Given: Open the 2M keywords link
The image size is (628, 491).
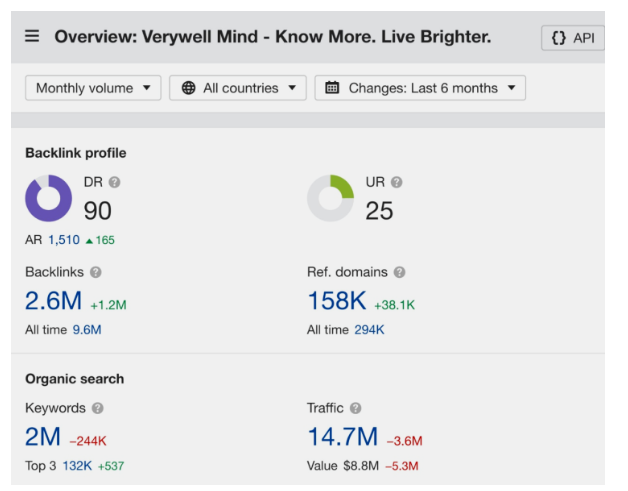Looking at the screenshot, I should point(43,437).
